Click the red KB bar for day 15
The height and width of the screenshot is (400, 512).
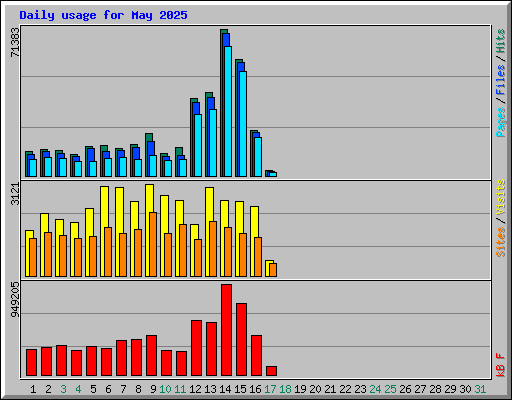241,339
